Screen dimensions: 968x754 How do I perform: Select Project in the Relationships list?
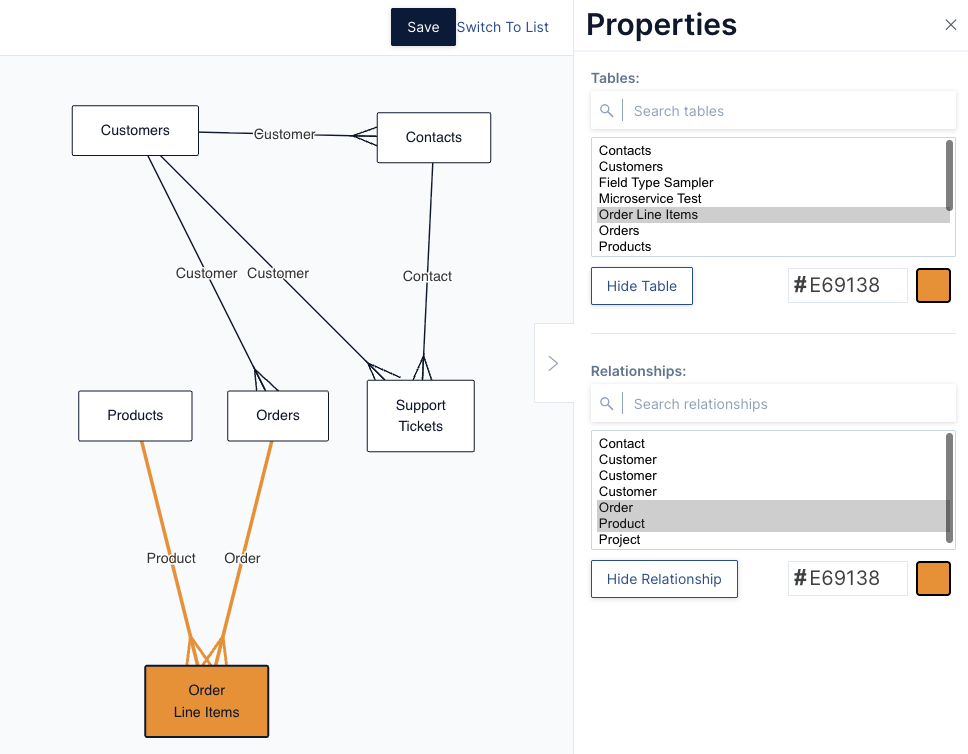(x=772, y=540)
